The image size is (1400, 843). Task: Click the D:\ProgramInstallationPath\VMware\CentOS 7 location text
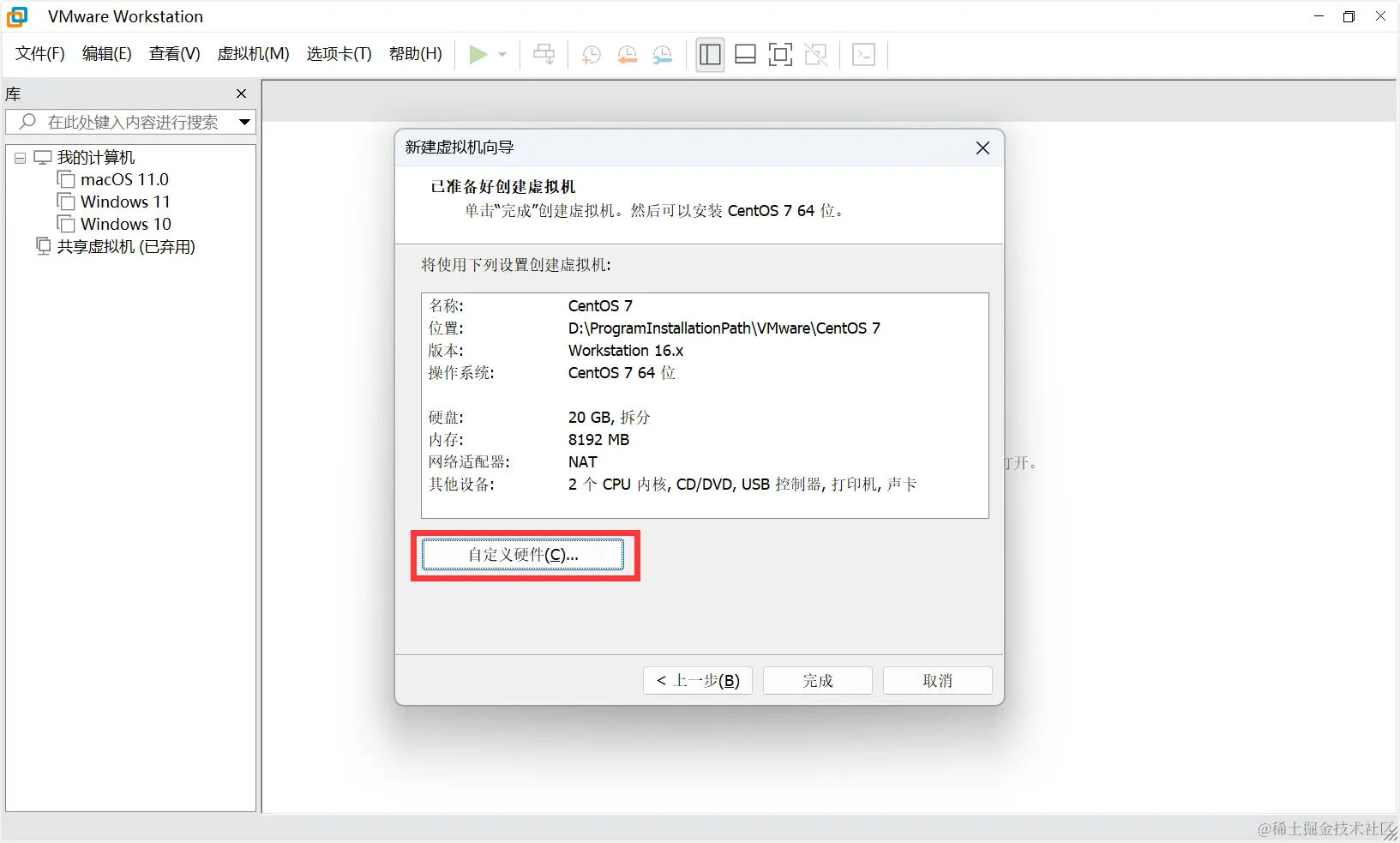(x=724, y=328)
